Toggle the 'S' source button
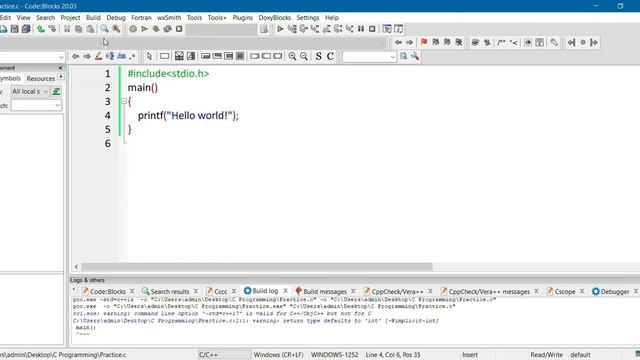The height and width of the screenshot is (360, 640). (x=319, y=56)
